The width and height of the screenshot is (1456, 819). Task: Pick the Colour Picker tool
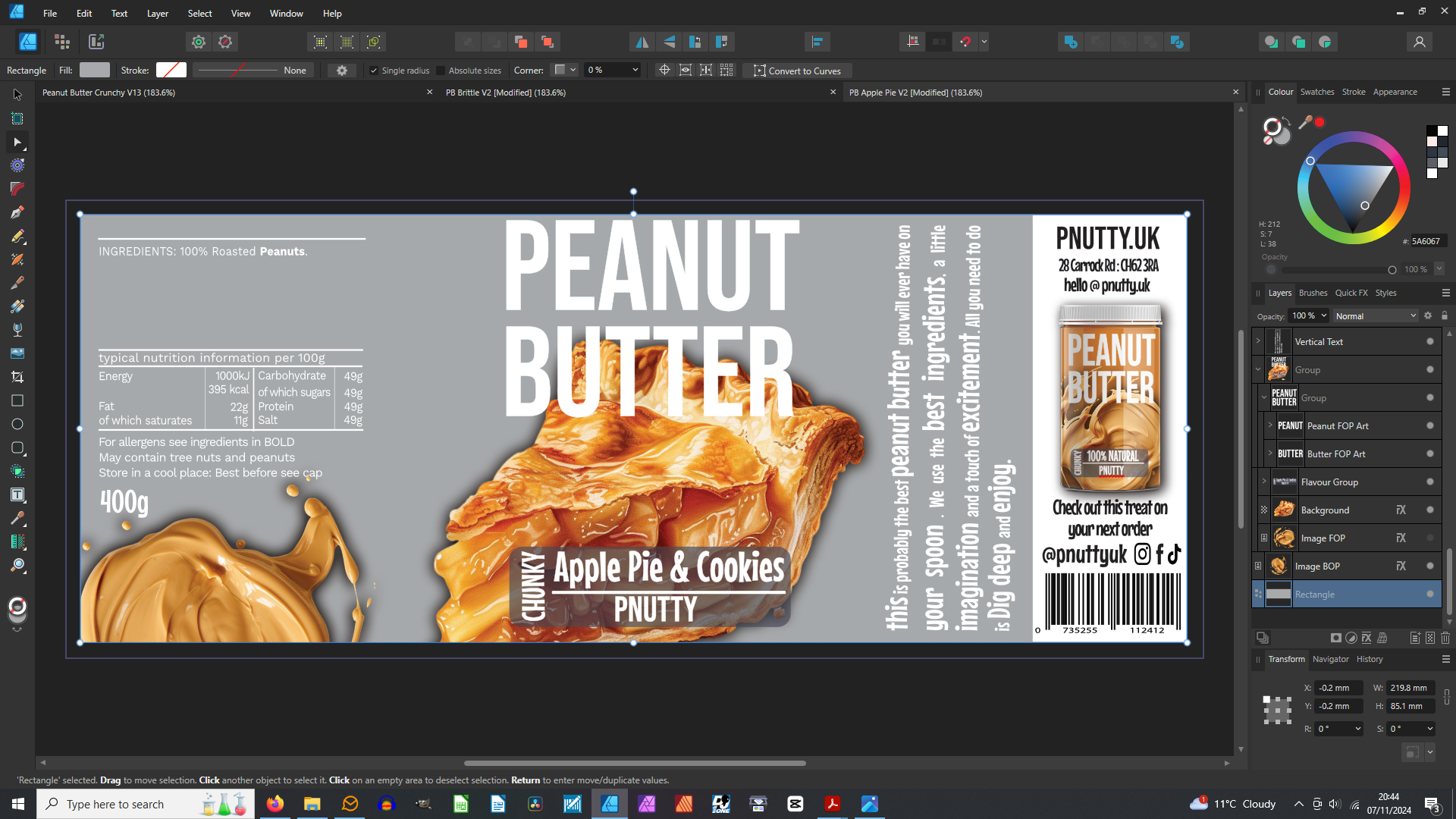(17, 518)
